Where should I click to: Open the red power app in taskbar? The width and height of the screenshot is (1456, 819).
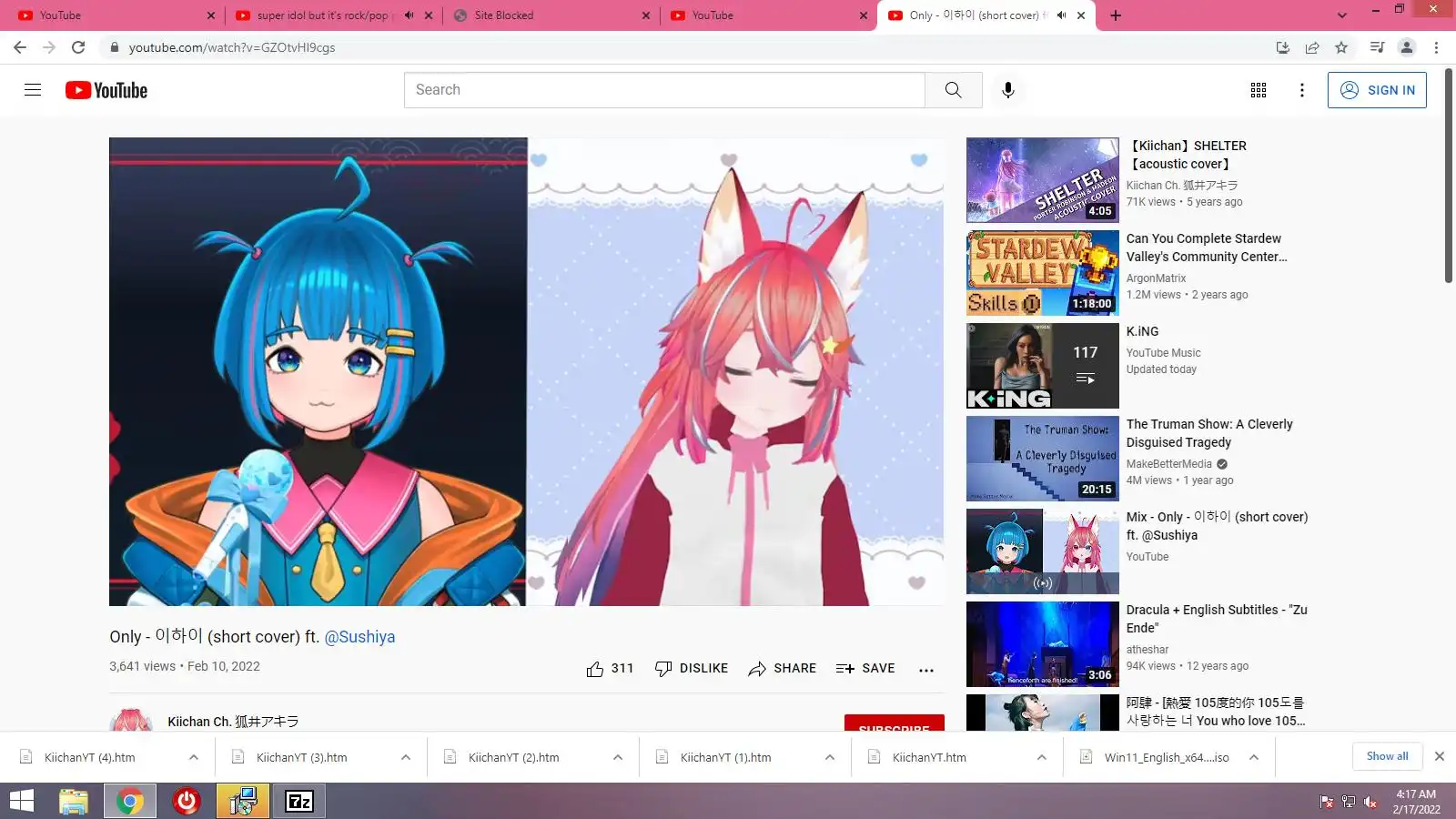187,801
